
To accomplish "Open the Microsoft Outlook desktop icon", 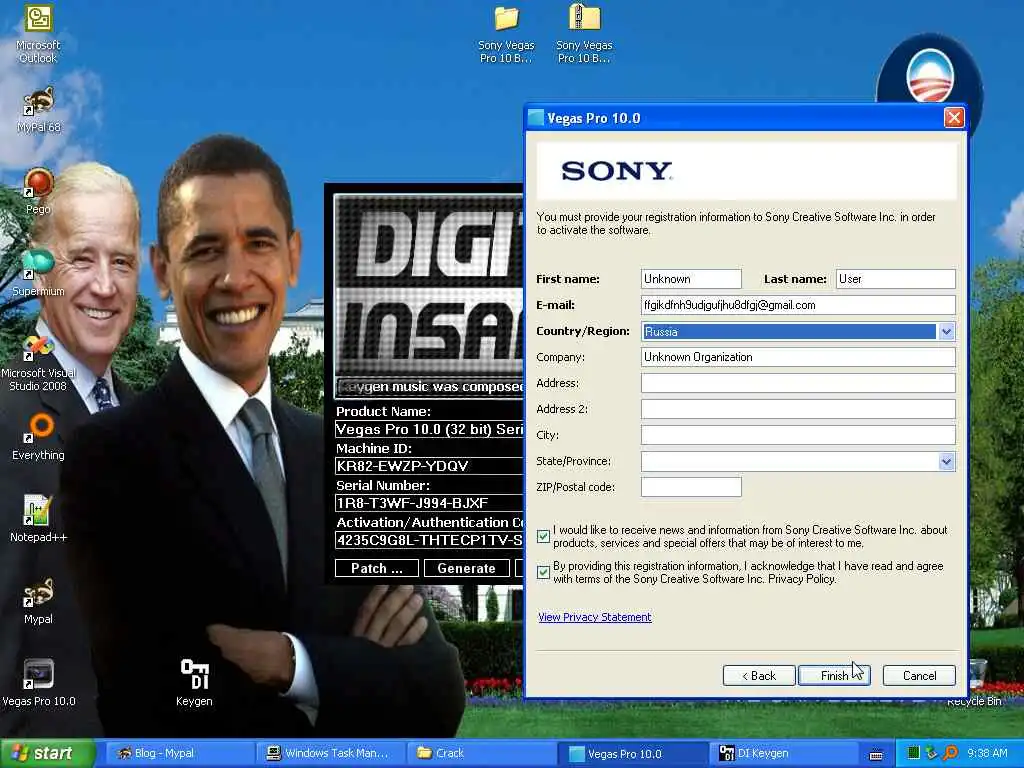I will [38, 34].
